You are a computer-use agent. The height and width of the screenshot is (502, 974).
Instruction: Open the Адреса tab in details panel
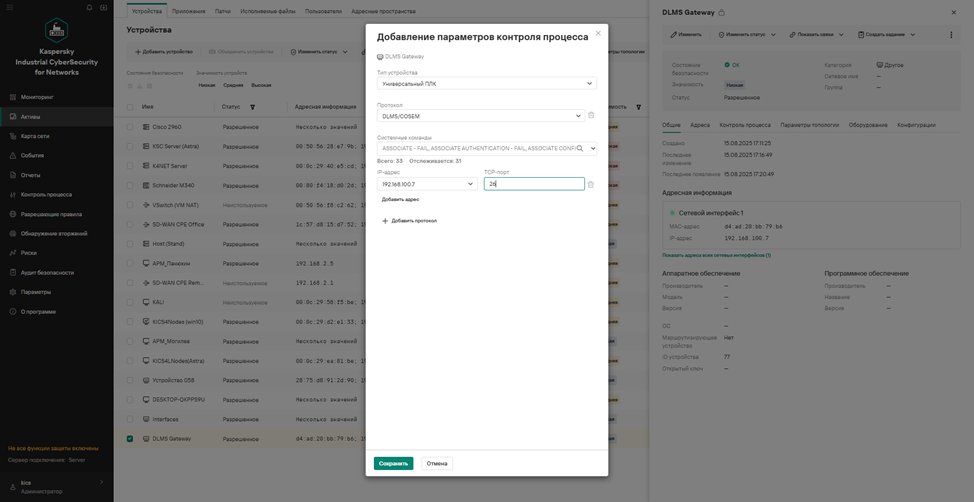point(700,125)
